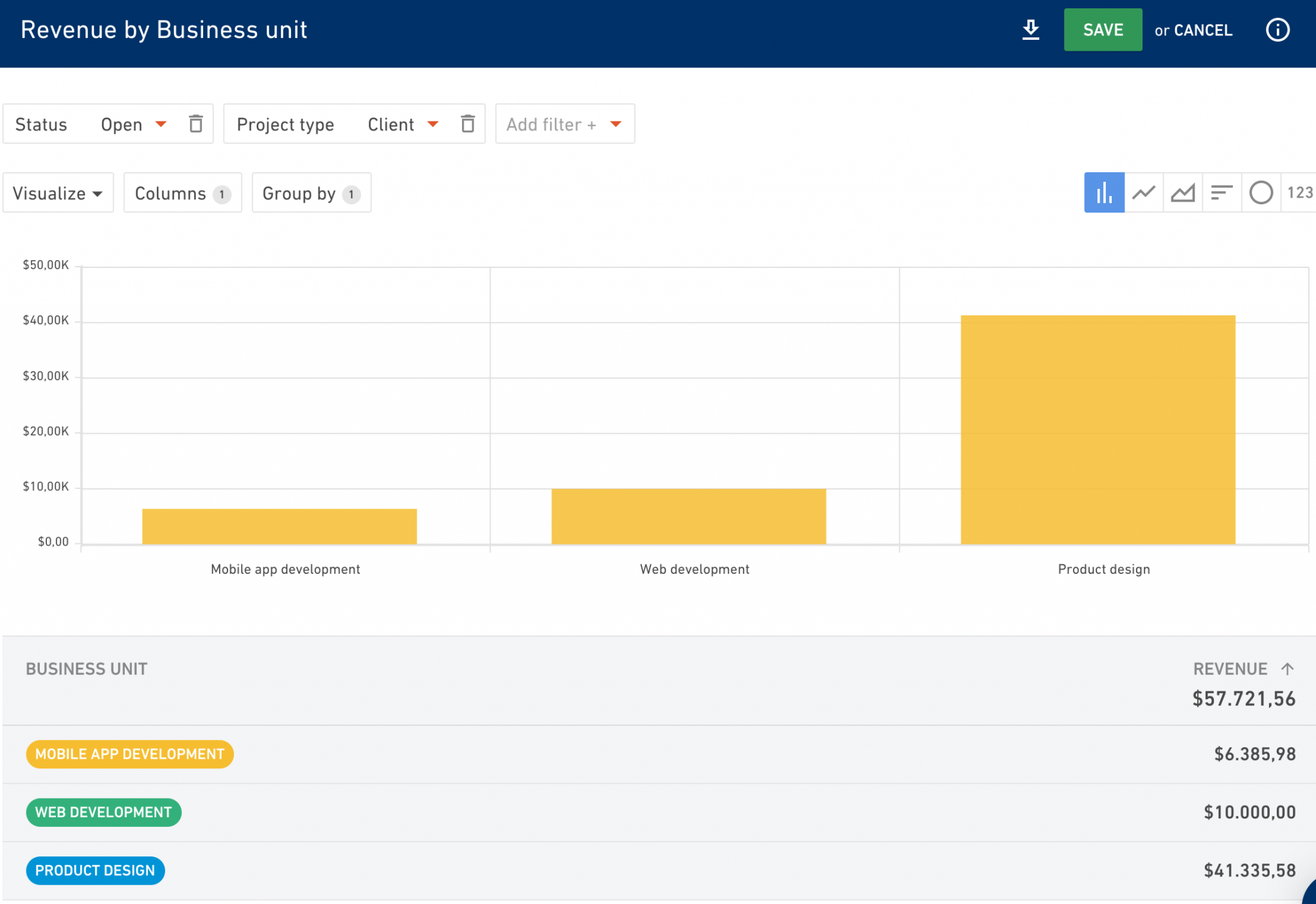The width and height of the screenshot is (1316, 904).
Task: Click the Product design chart bar
Action: [x=1098, y=430]
